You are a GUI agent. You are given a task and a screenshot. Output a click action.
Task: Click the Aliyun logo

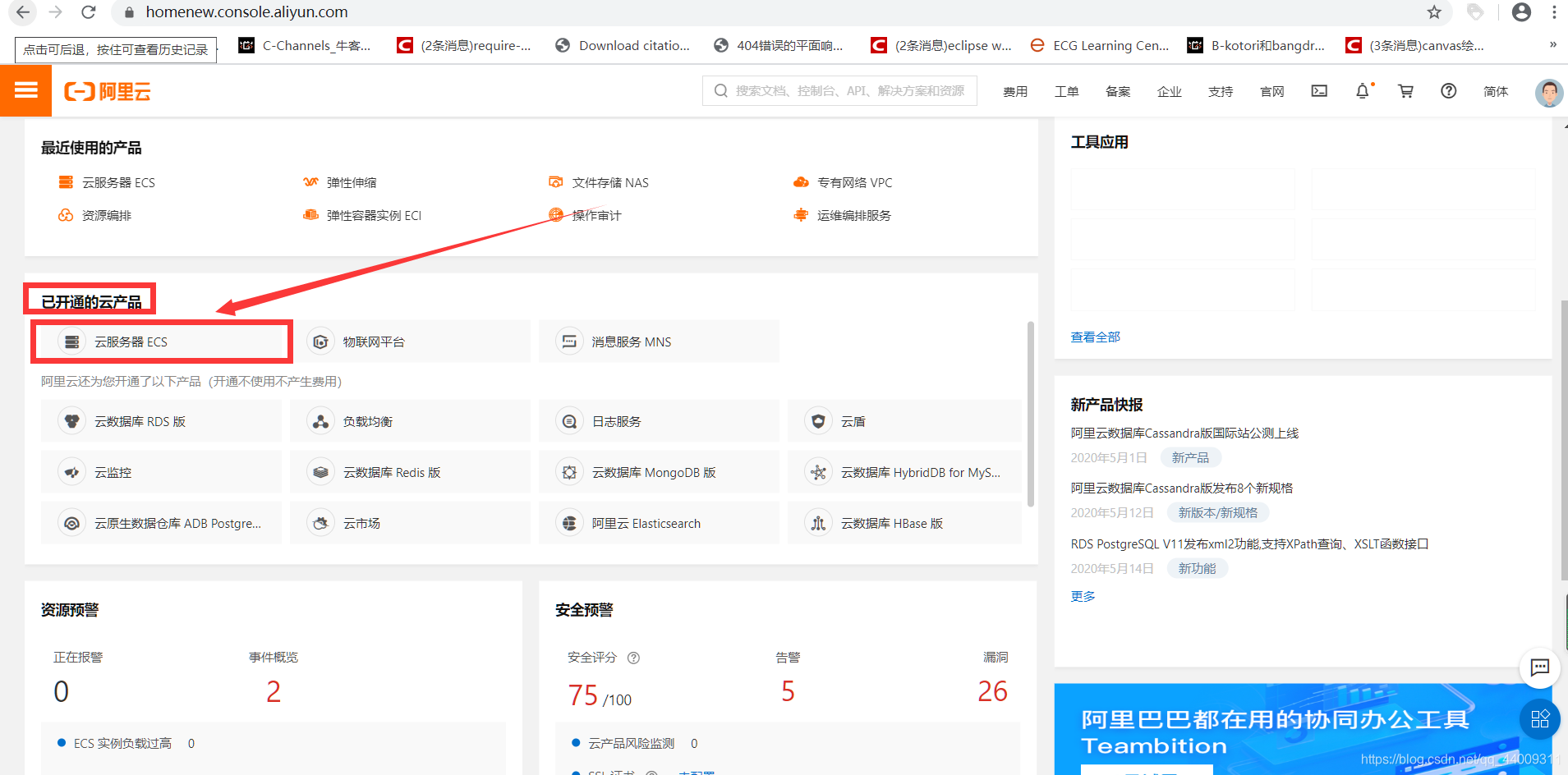(x=108, y=91)
